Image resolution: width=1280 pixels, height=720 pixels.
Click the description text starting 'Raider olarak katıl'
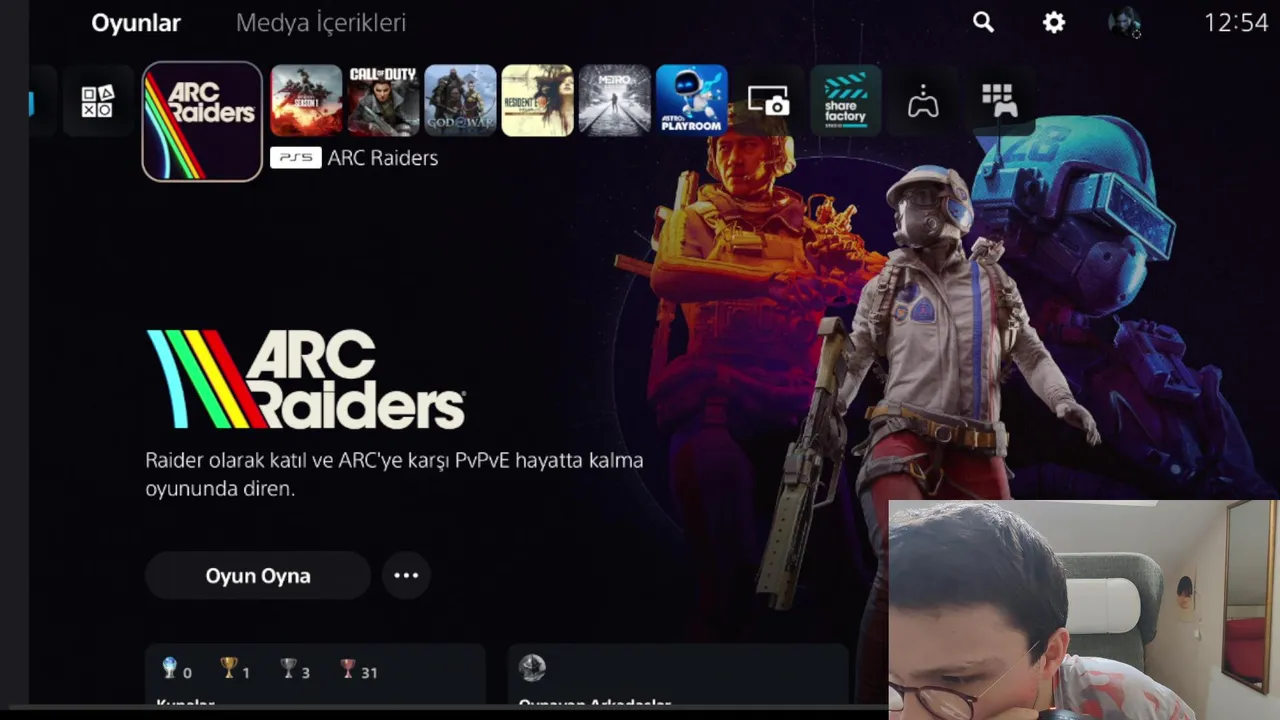click(394, 475)
